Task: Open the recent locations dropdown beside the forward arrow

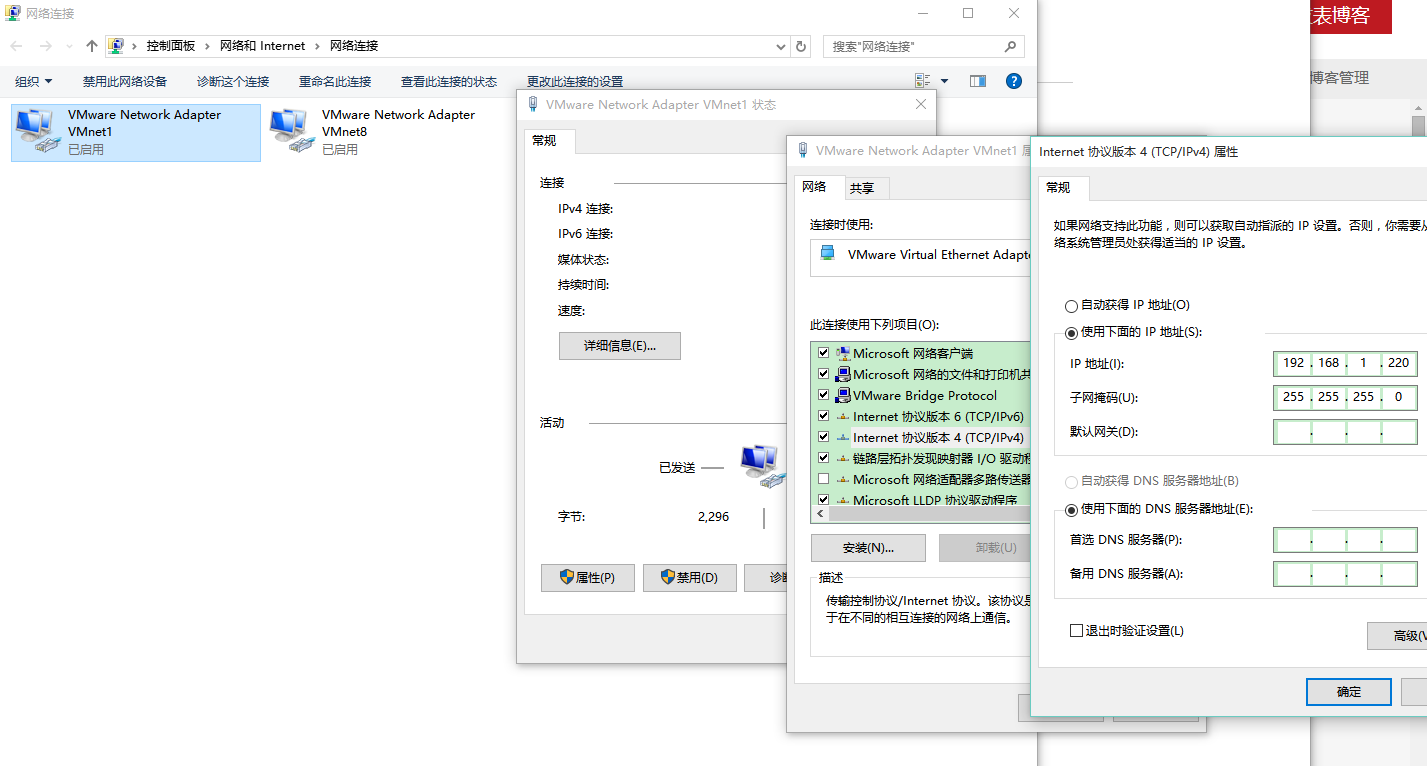Action: (x=69, y=46)
